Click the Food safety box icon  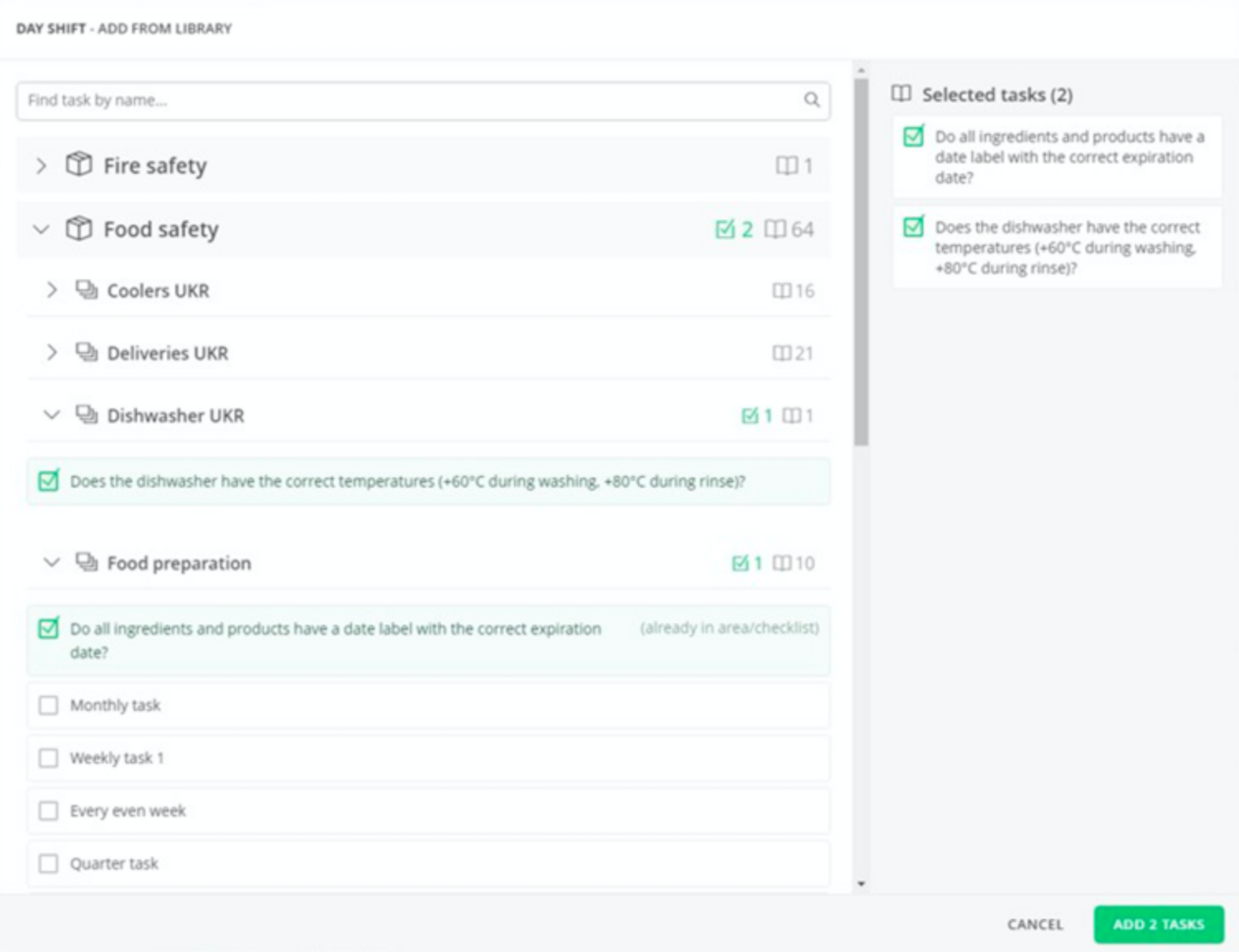click(79, 228)
